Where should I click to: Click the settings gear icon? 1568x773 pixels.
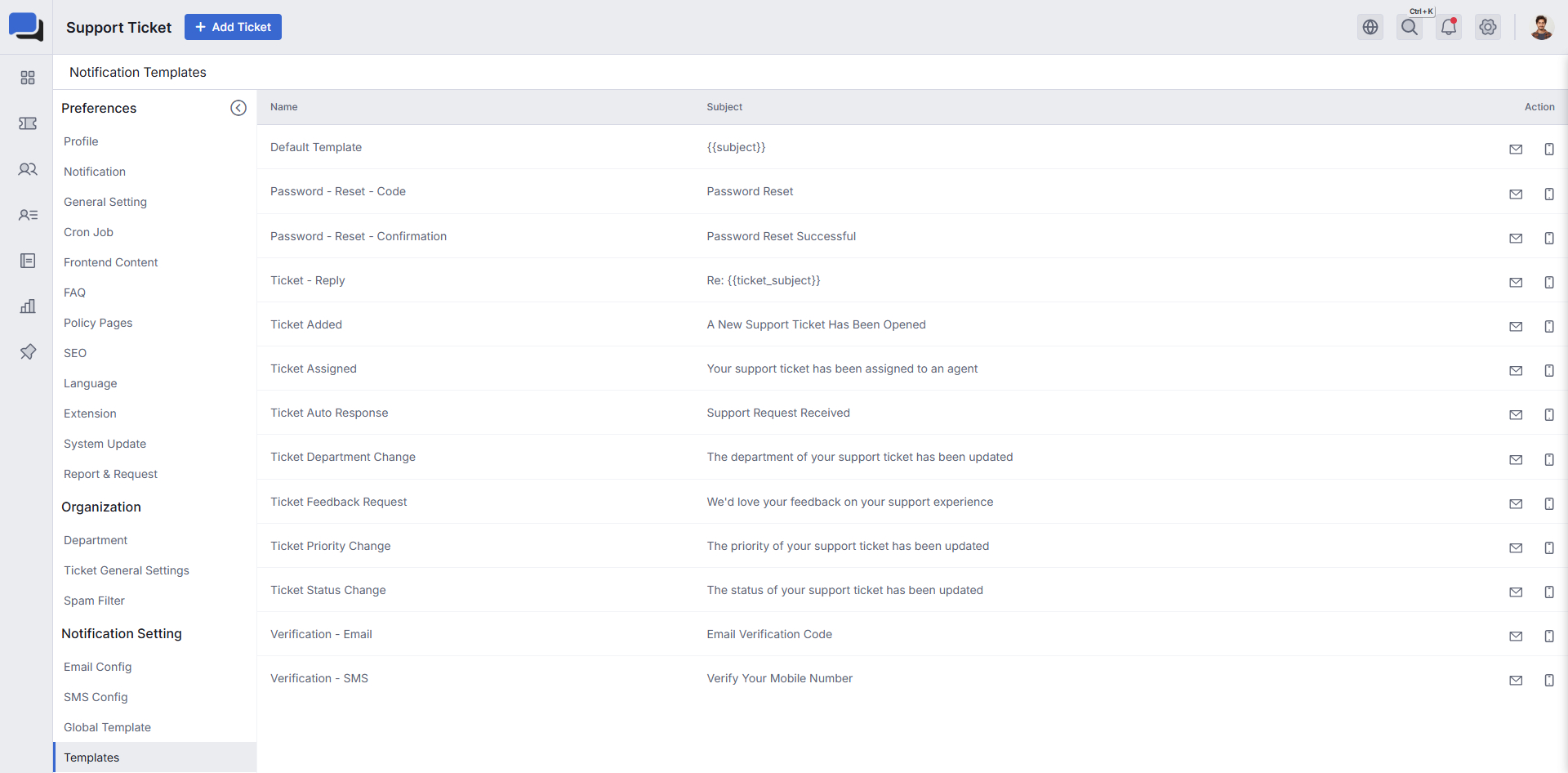1488,27
